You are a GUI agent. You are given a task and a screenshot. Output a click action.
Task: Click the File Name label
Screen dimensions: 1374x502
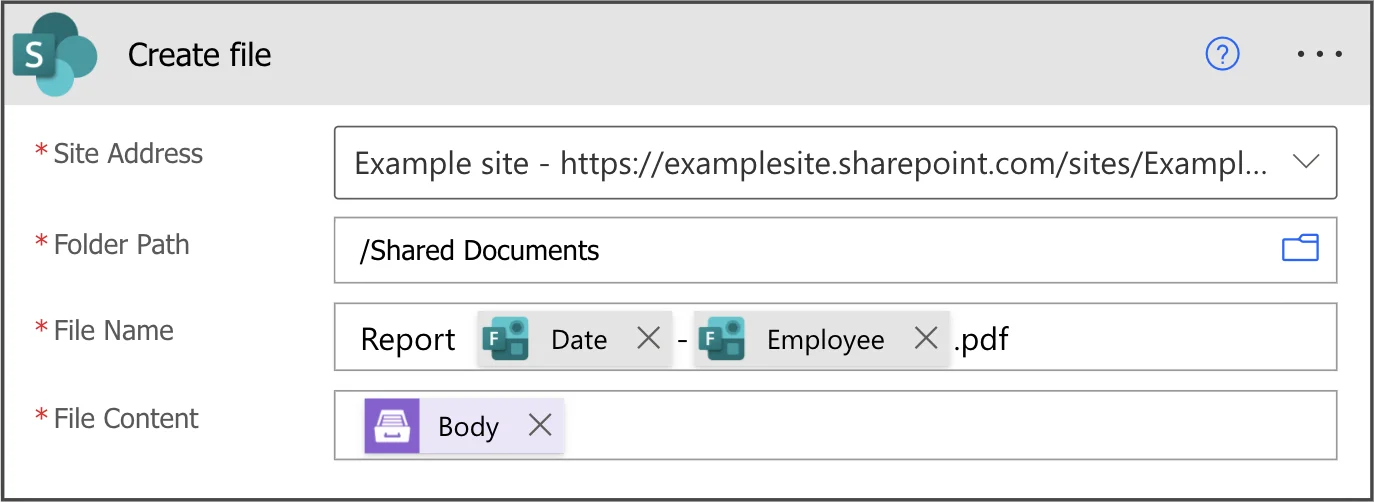(113, 331)
